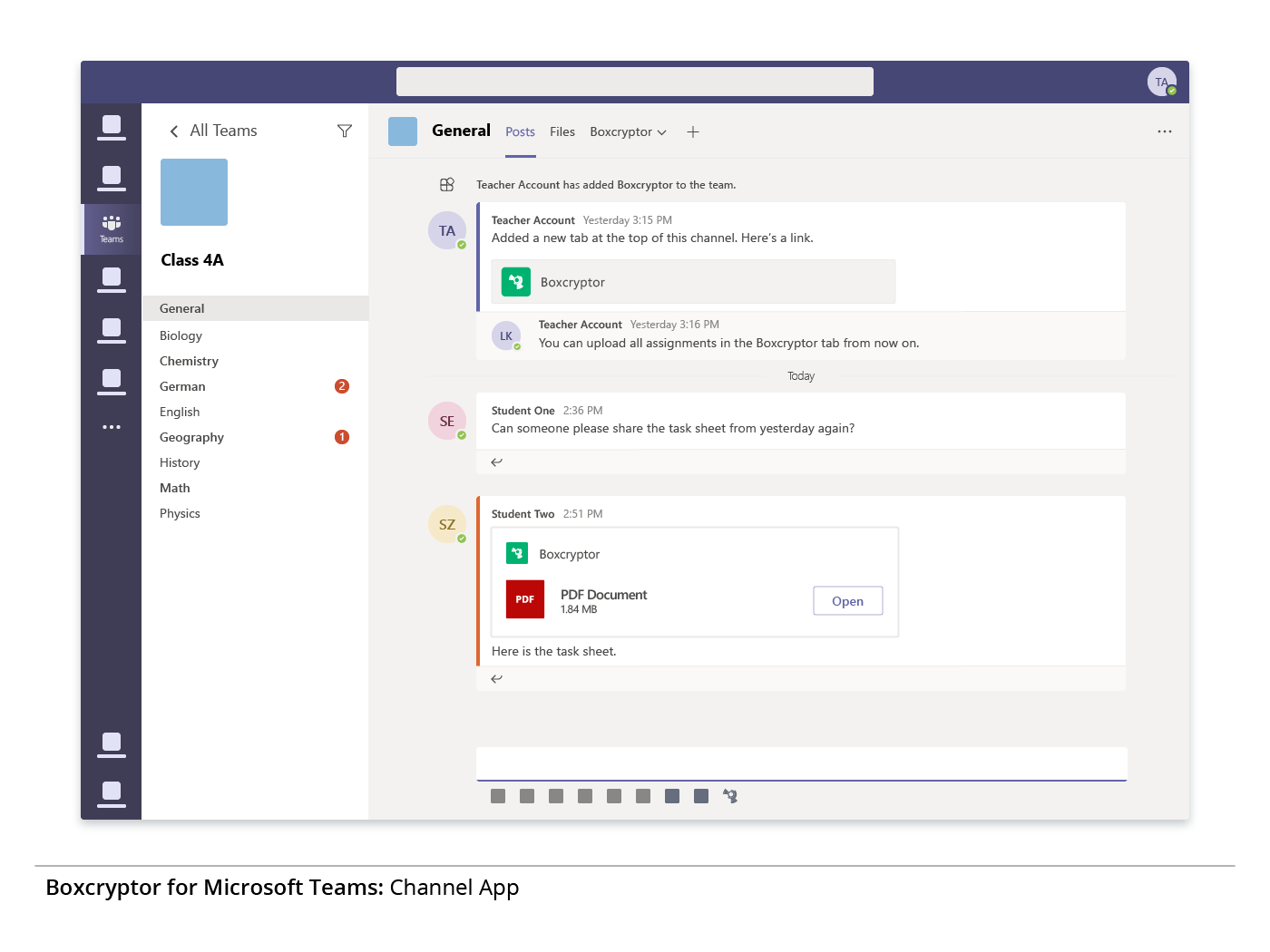Screen dimensions: 1270x952
Task: Click the '2:51 PM' timestamp
Action: 583,514
